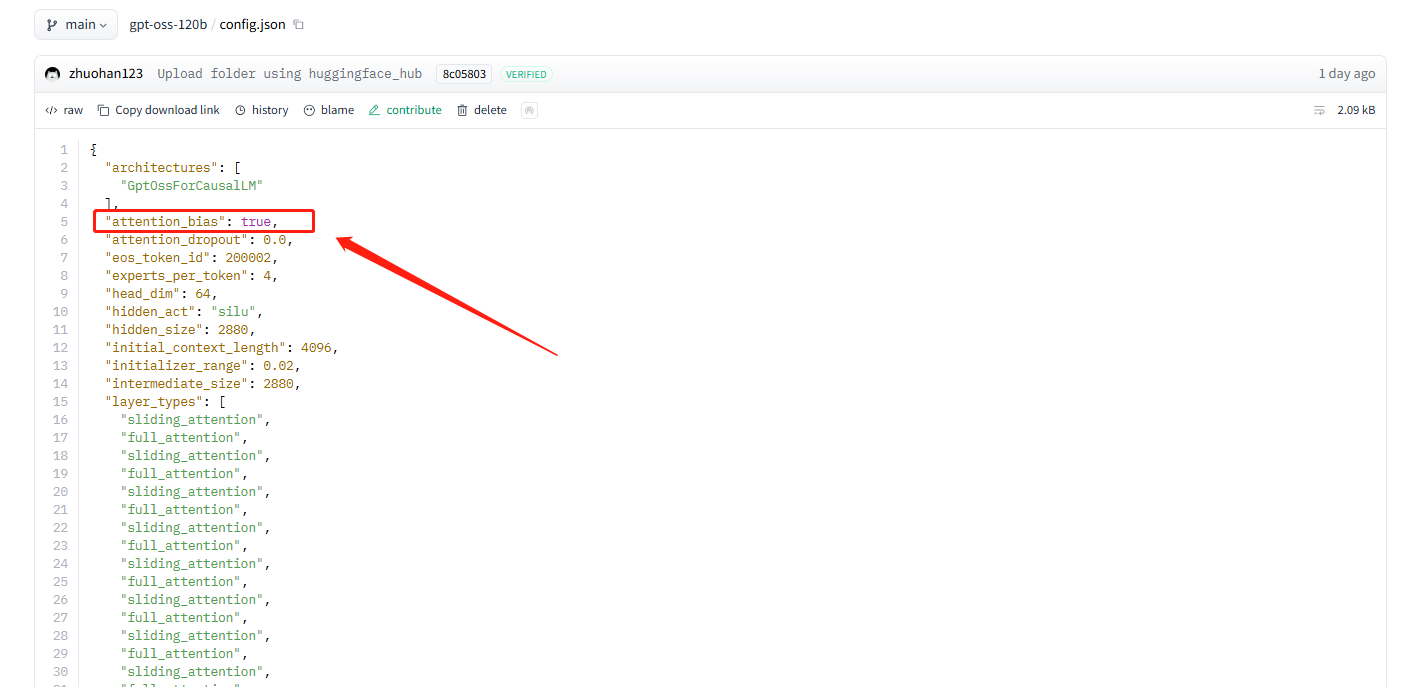Open commit message Upload folder using huggingface_hub

[x=289, y=74]
